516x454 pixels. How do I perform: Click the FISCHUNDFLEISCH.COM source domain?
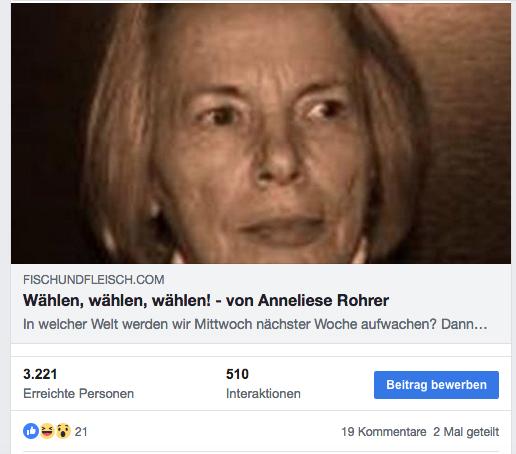(94, 280)
